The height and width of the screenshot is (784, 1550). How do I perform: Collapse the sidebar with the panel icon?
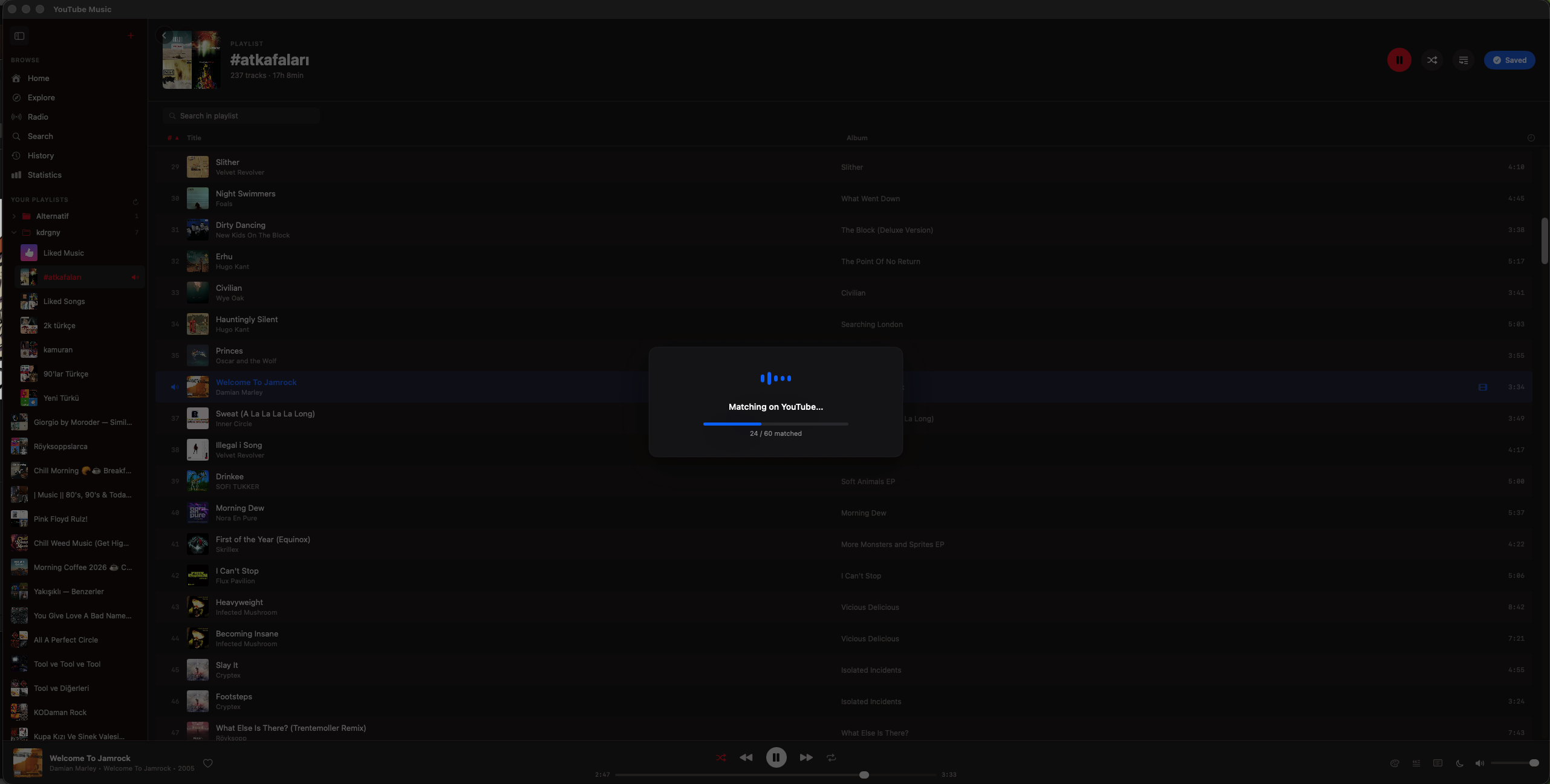(19, 36)
